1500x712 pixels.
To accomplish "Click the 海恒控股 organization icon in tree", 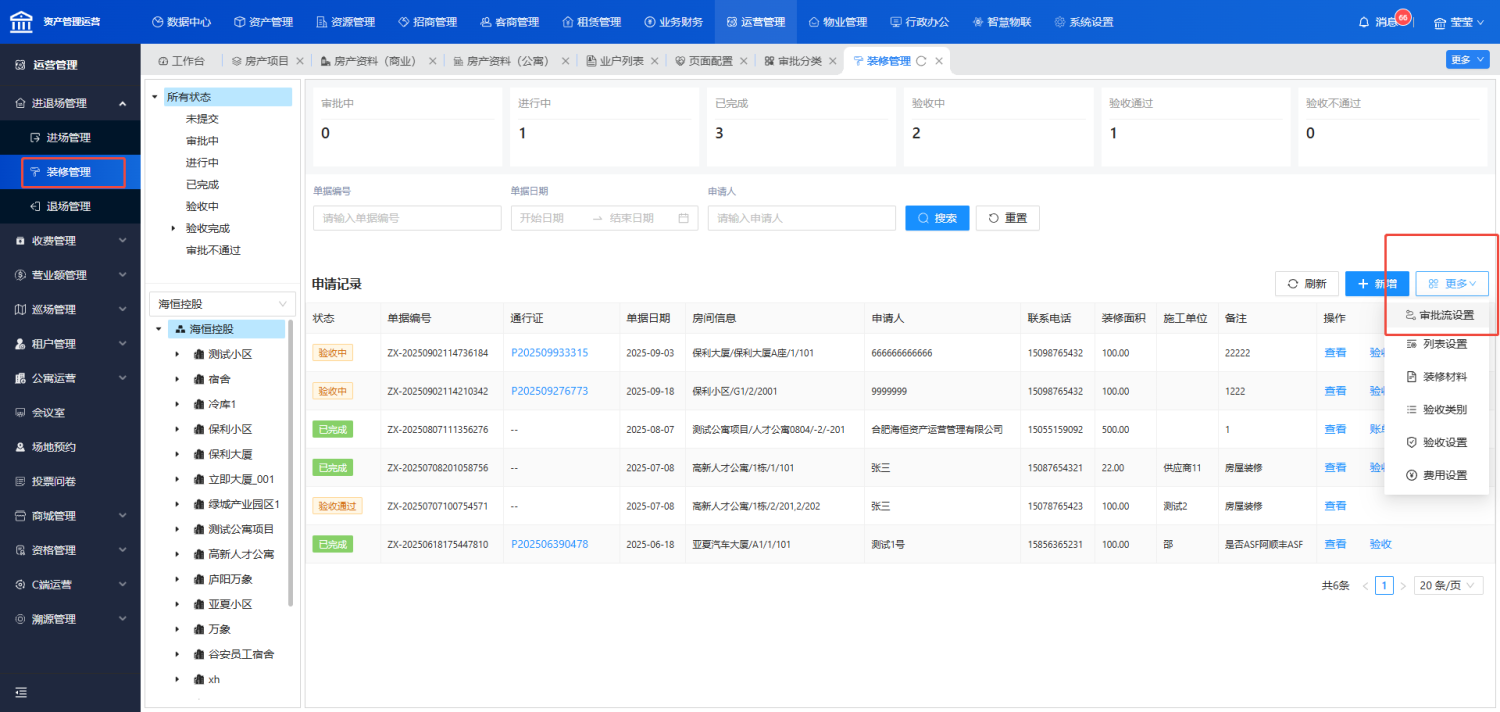I will point(180,329).
